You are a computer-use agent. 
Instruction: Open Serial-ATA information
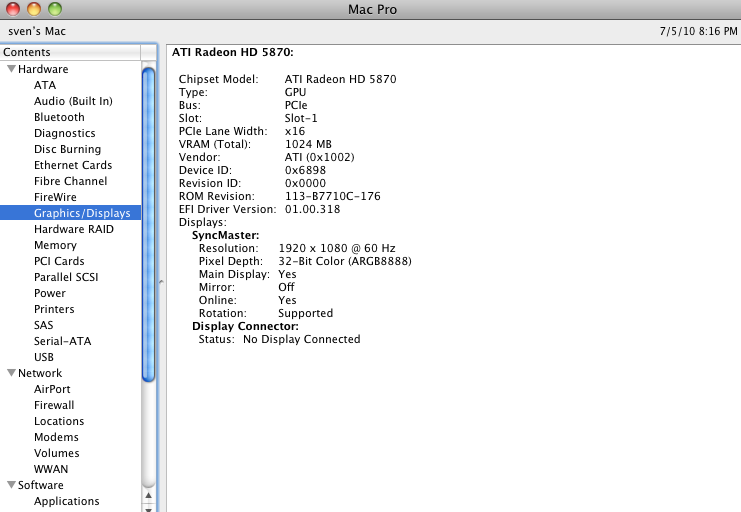[62, 341]
